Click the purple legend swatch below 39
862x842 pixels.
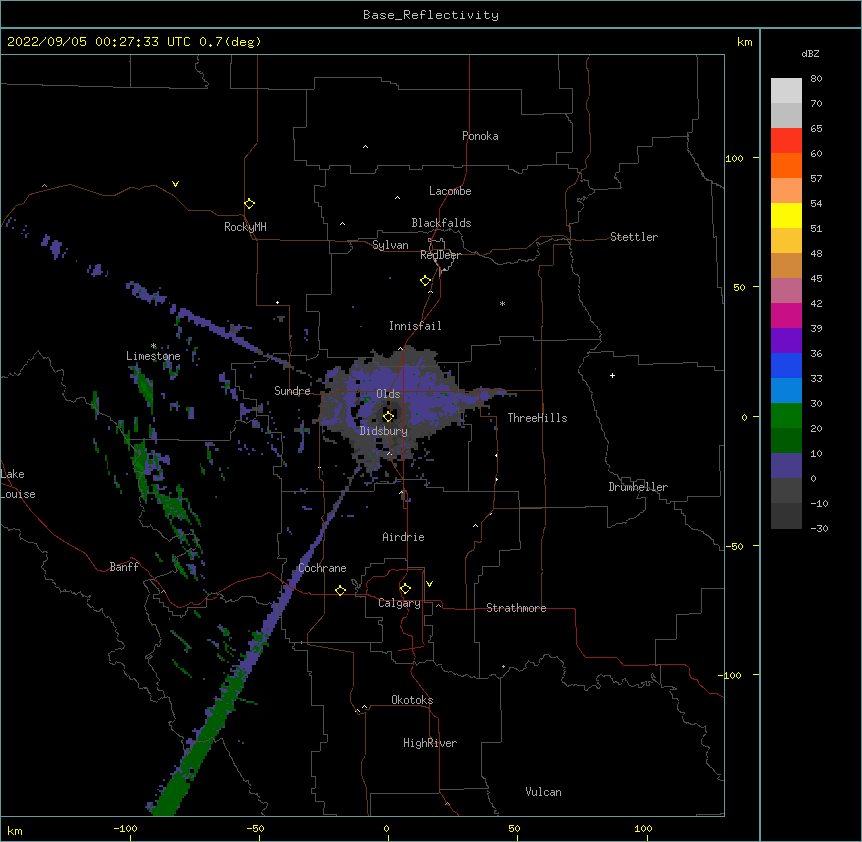(786, 340)
